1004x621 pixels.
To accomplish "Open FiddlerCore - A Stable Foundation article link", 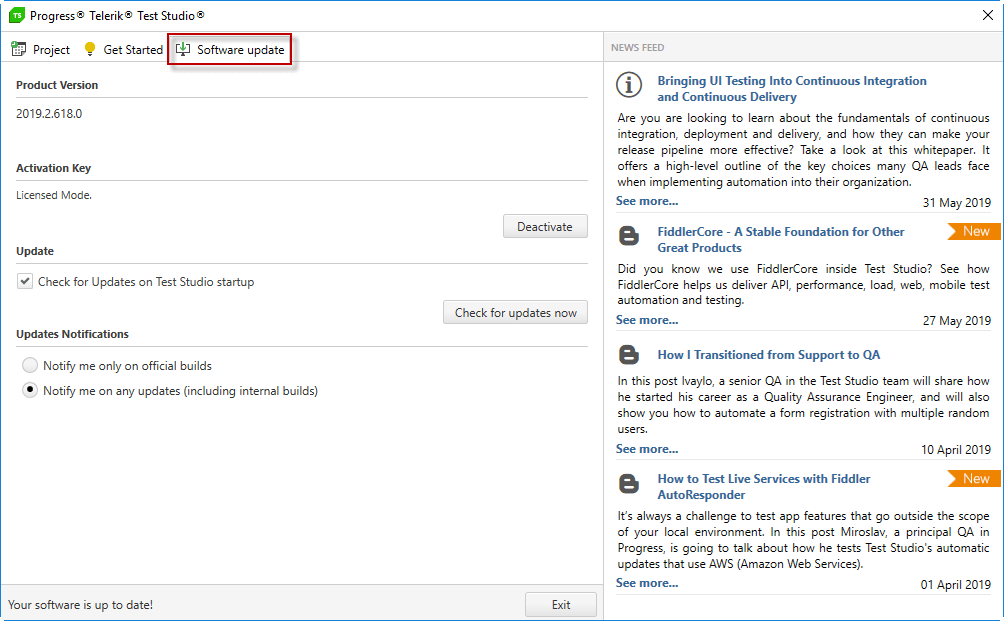I will pos(781,239).
